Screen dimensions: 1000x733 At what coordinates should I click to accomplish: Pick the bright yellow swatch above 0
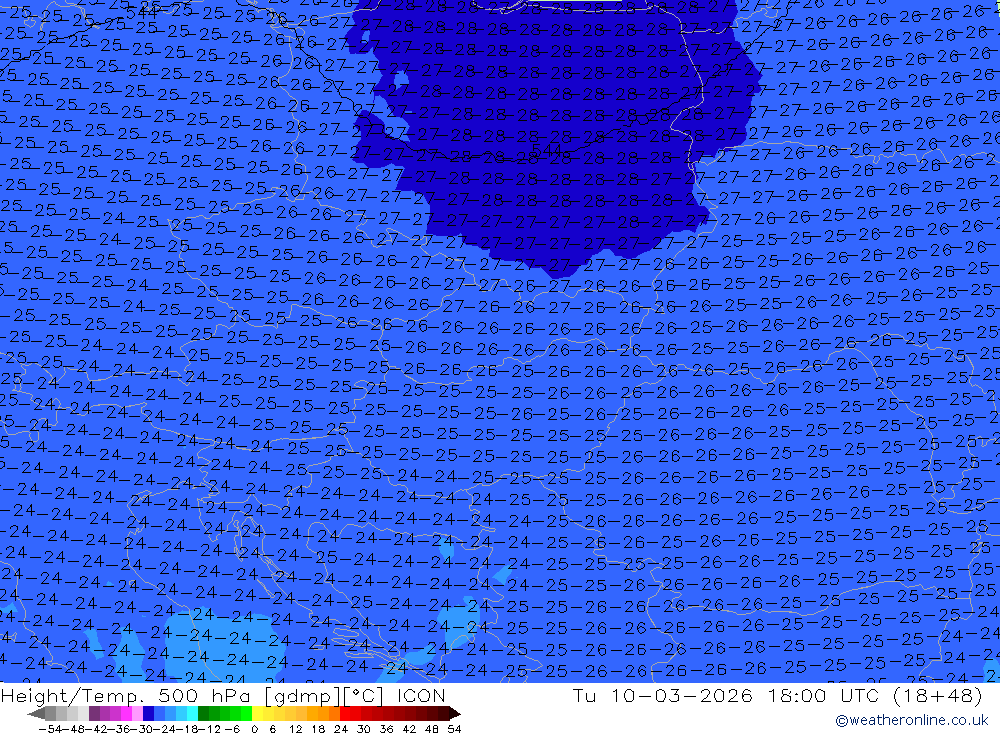pyautogui.click(x=257, y=714)
